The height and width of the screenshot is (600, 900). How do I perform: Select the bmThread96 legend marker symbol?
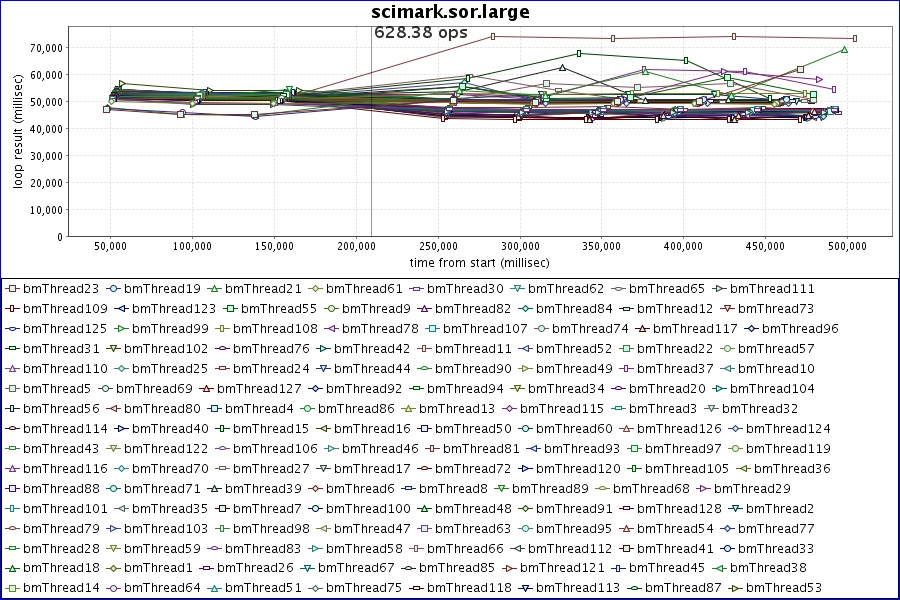tap(750, 329)
